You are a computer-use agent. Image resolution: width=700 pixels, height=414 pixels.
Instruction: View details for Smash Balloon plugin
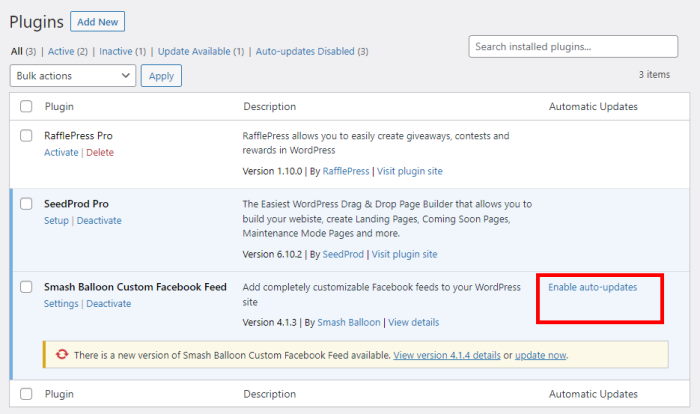(x=414, y=322)
